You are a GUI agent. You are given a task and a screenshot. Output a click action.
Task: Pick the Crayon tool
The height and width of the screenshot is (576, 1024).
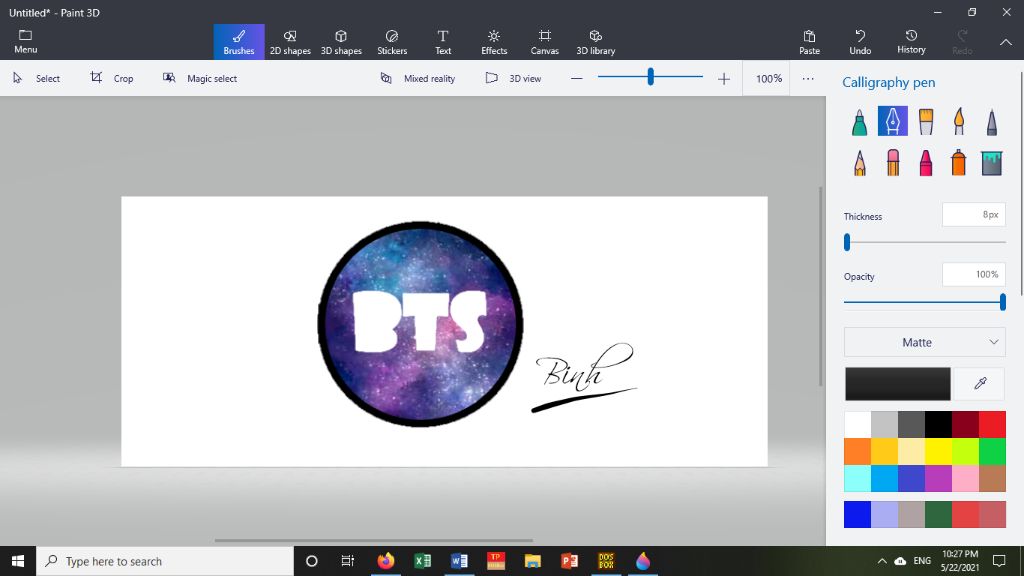click(x=925, y=163)
